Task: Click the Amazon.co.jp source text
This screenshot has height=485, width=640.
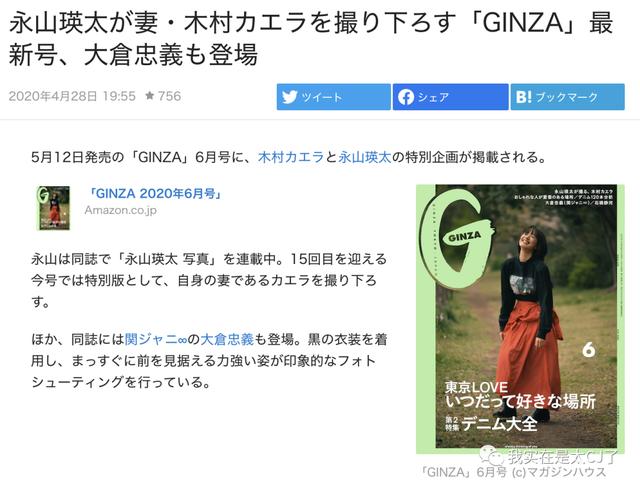Action: (x=120, y=210)
